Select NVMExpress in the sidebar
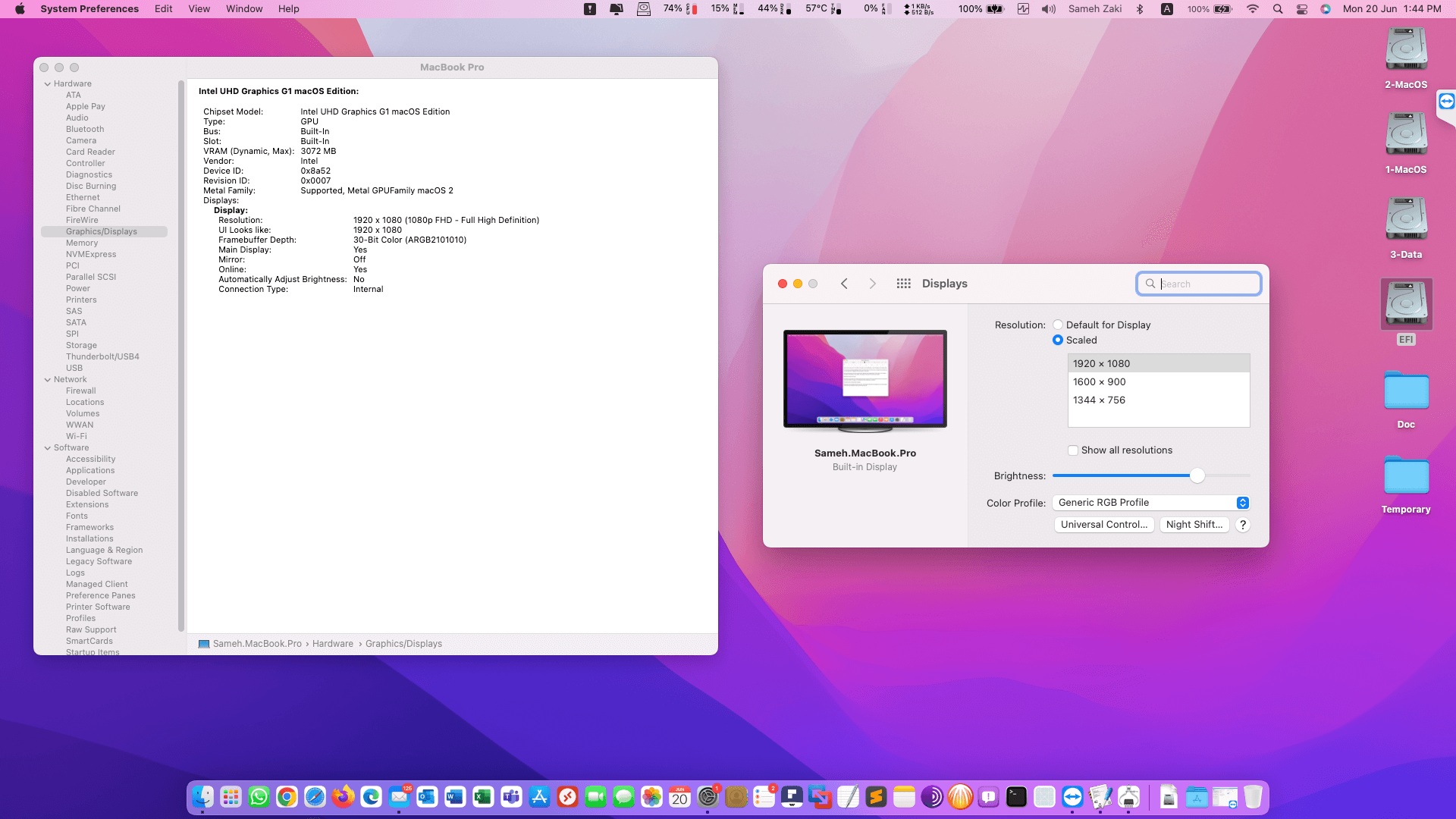1456x819 pixels. 91,255
